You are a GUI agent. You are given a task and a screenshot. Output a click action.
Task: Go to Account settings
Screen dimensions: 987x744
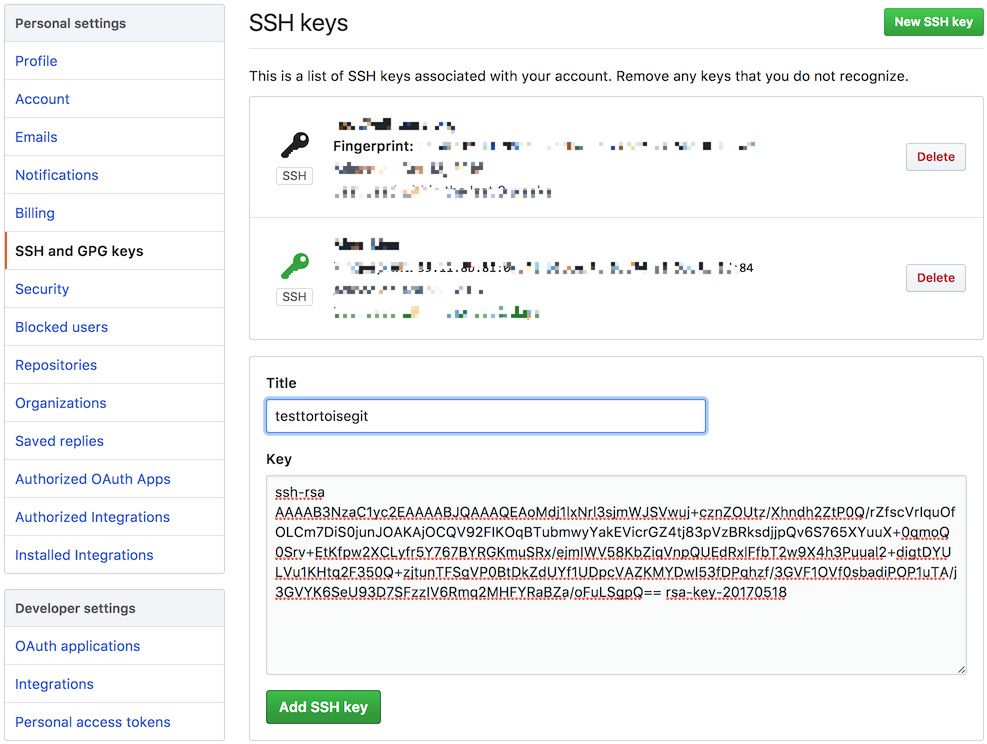pos(42,99)
